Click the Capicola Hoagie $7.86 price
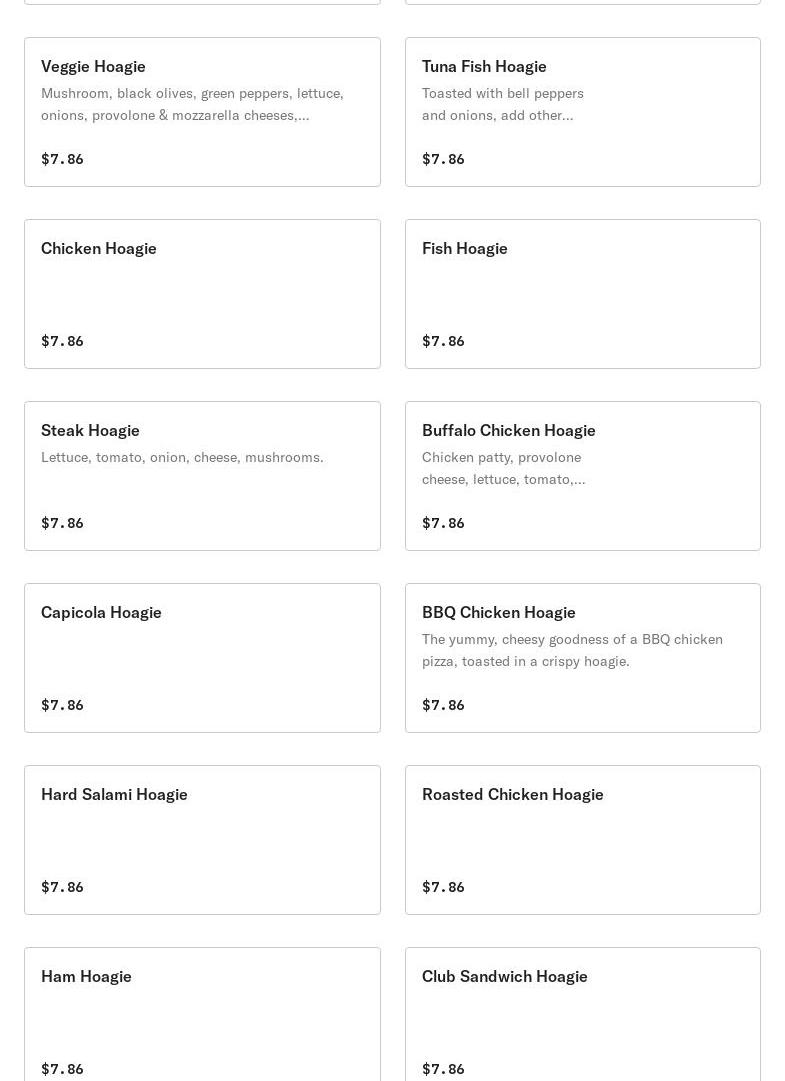Image resolution: width=785 pixels, height=1081 pixels. [62, 705]
